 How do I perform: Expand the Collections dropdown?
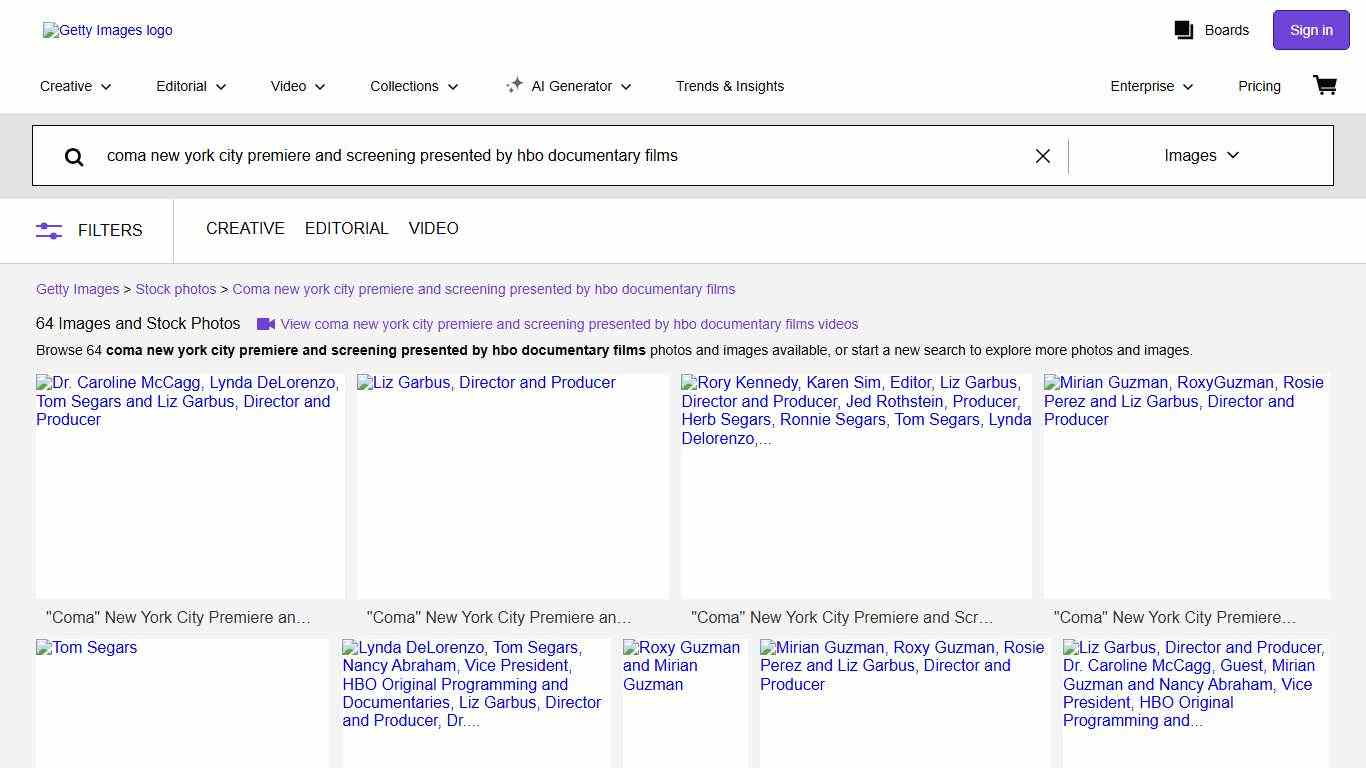click(414, 86)
